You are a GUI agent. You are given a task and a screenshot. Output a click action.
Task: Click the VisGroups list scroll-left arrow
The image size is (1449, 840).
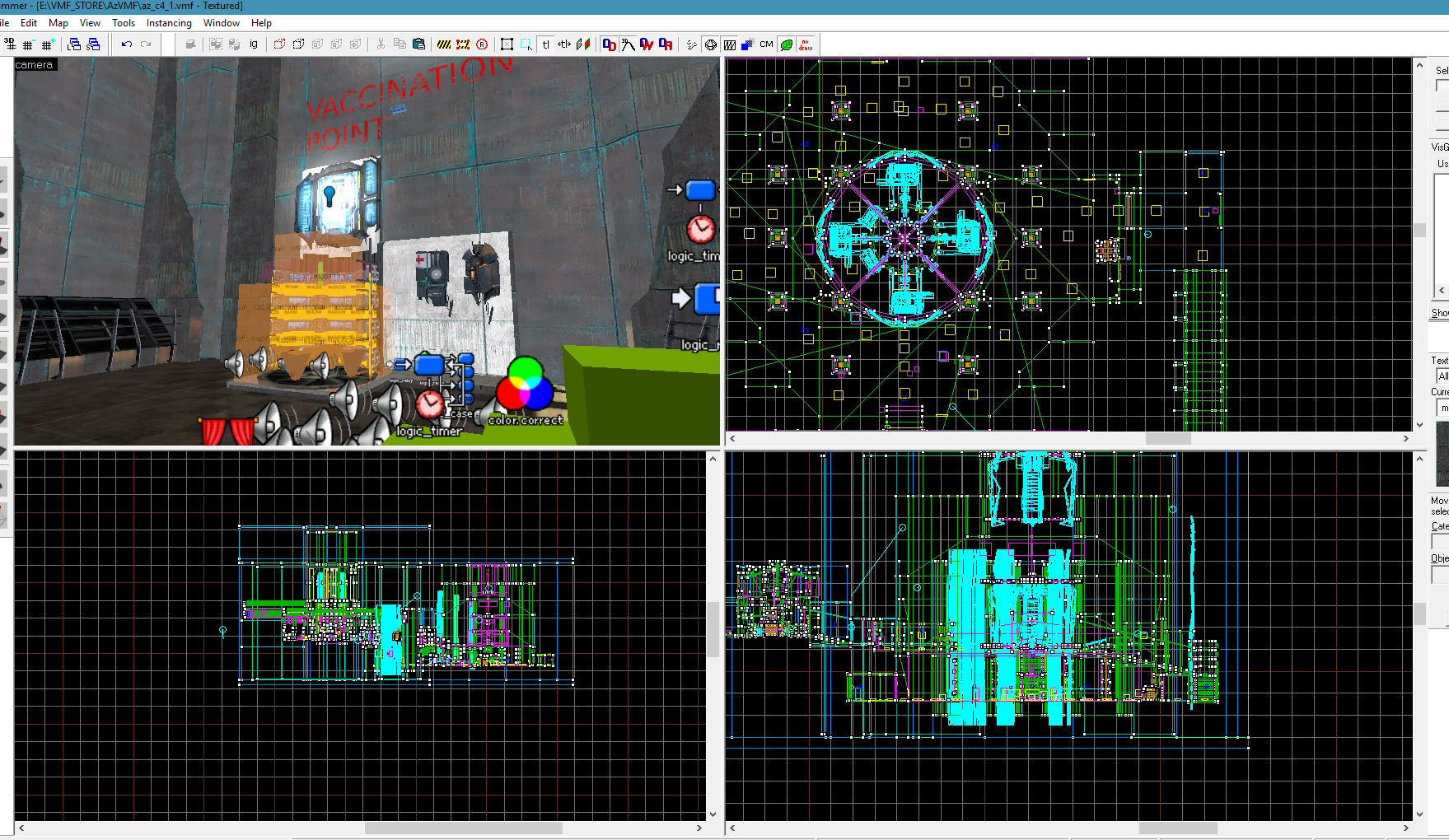pos(1442,290)
